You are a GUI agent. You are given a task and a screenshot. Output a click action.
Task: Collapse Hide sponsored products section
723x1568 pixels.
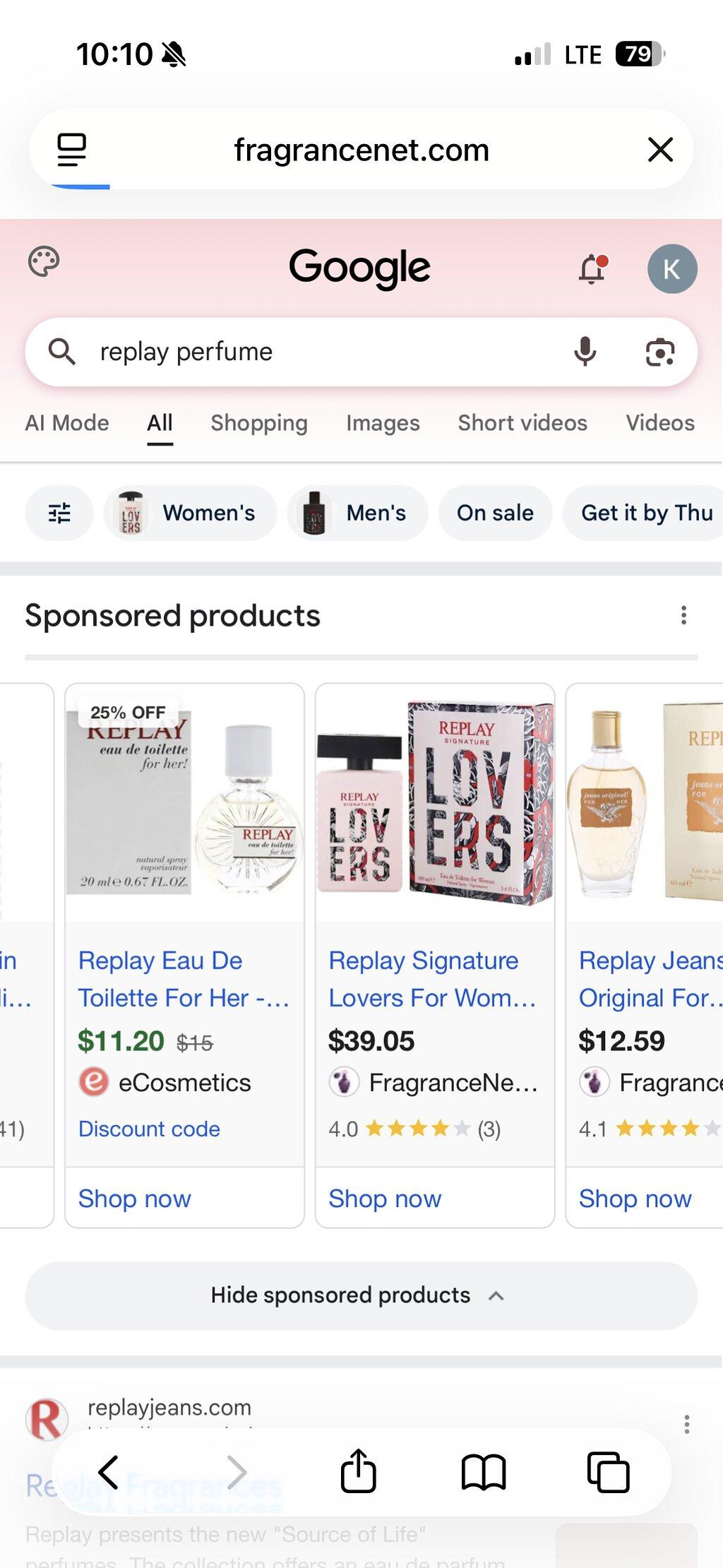tap(361, 1295)
